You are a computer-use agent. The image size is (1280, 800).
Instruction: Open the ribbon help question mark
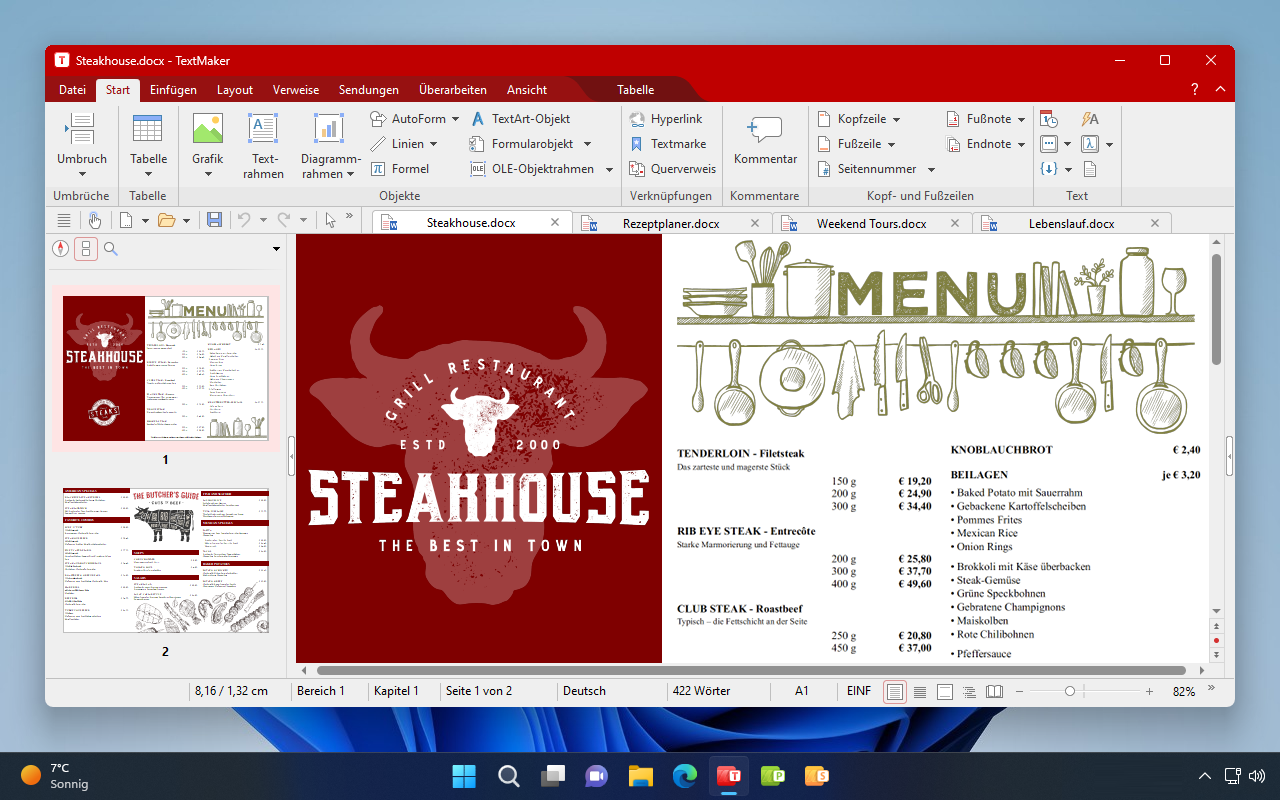tap(1194, 89)
